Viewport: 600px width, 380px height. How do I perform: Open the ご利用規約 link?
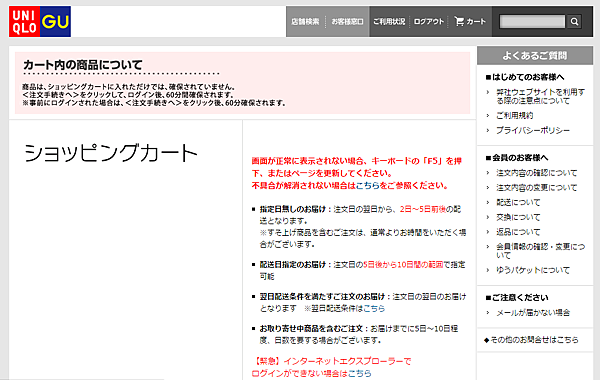pos(515,116)
